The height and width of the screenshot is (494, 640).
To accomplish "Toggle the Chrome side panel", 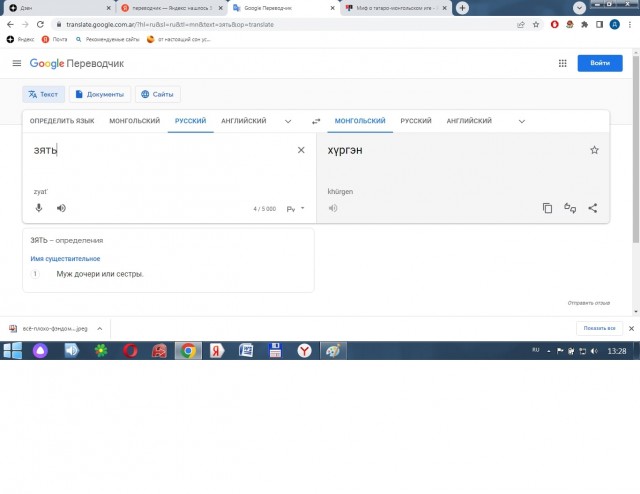I will click(599, 24).
